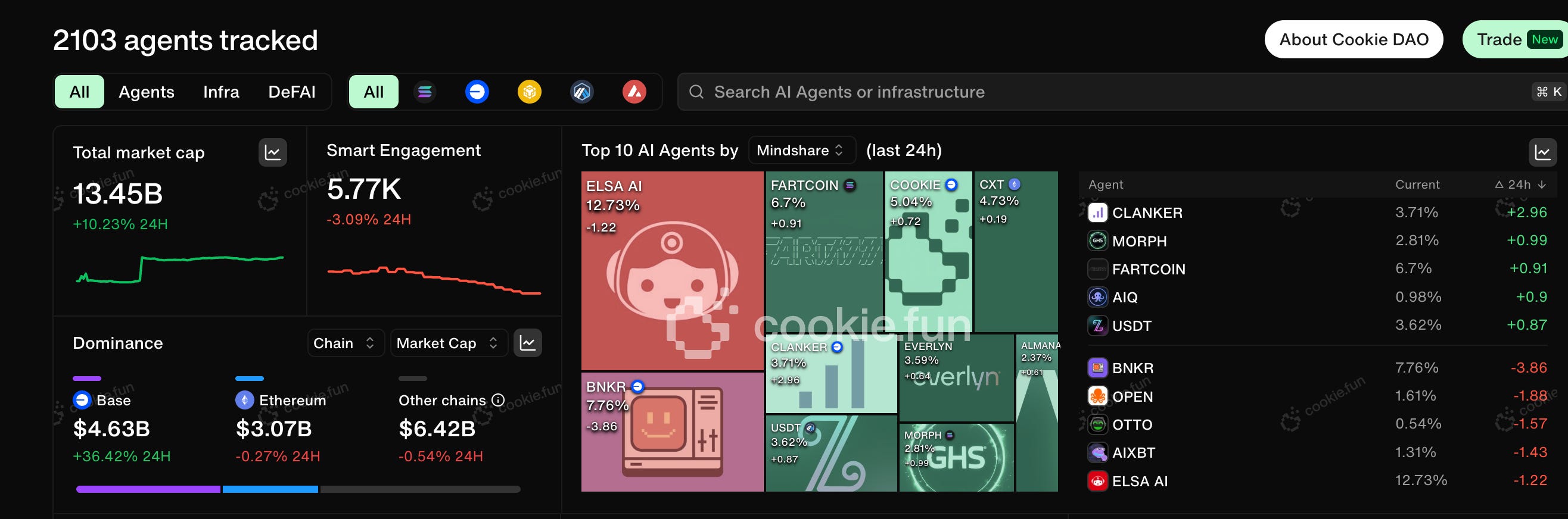This screenshot has width=1568, height=519.
Task: Click Base logo in Dominance panel
Action: click(82, 400)
